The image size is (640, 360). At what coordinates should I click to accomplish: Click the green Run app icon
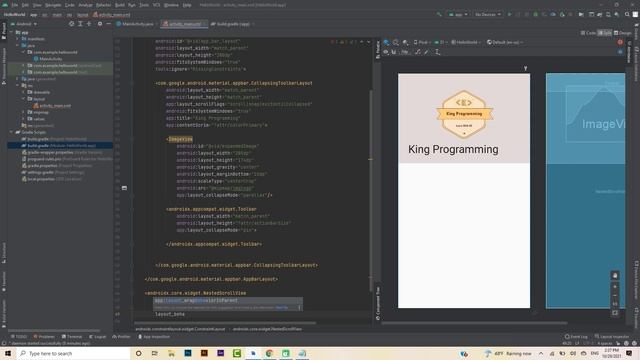(509, 14)
